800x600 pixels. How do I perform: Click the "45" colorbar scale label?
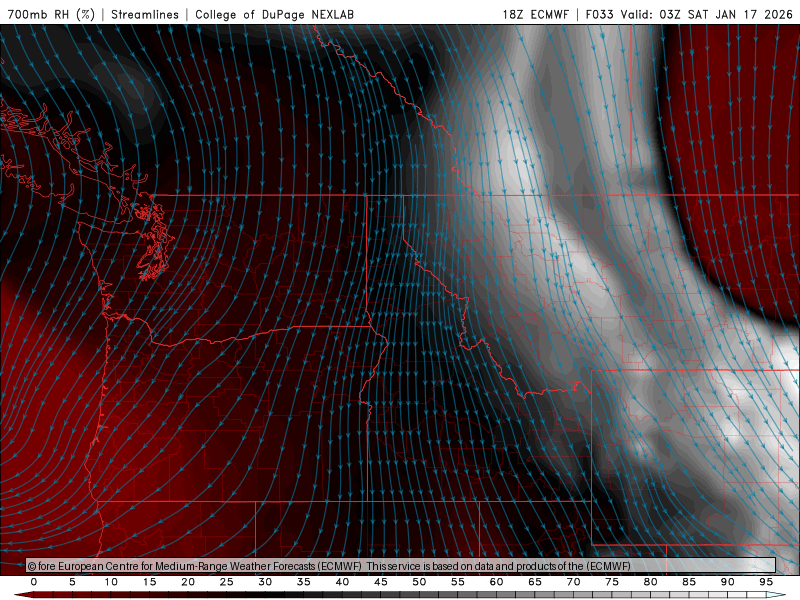point(381,582)
